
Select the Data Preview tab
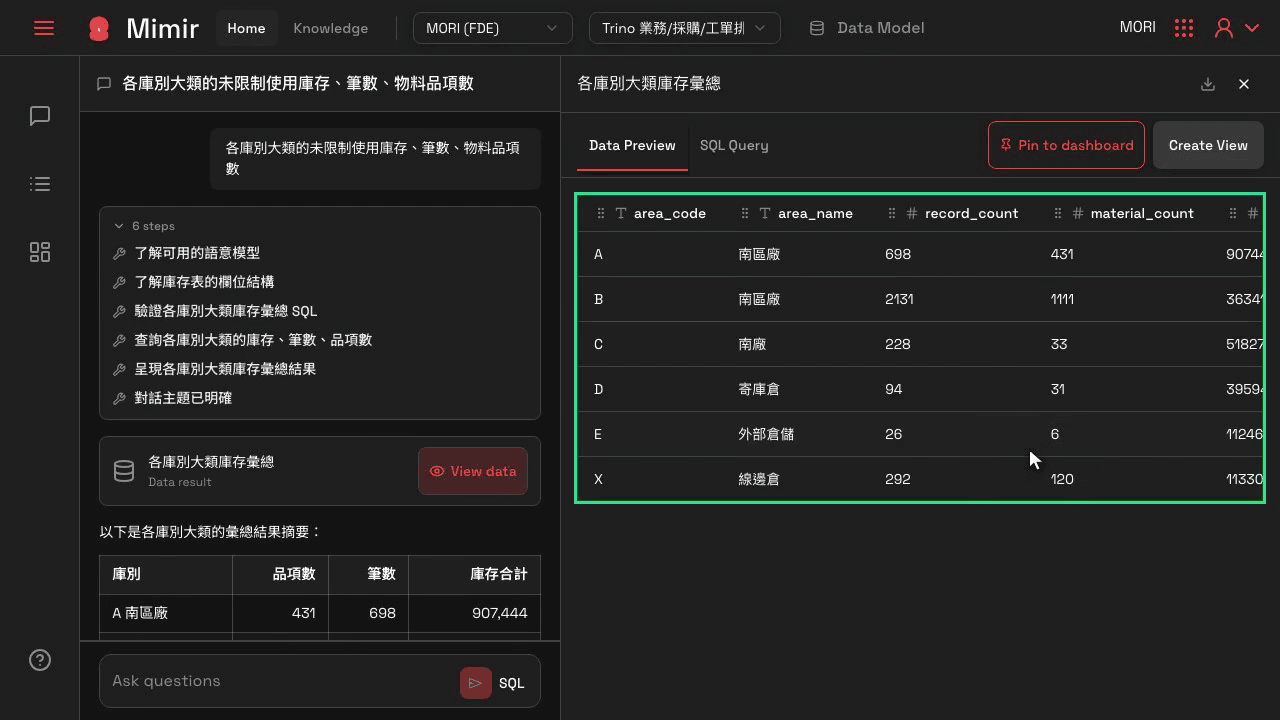pos(632,145)
